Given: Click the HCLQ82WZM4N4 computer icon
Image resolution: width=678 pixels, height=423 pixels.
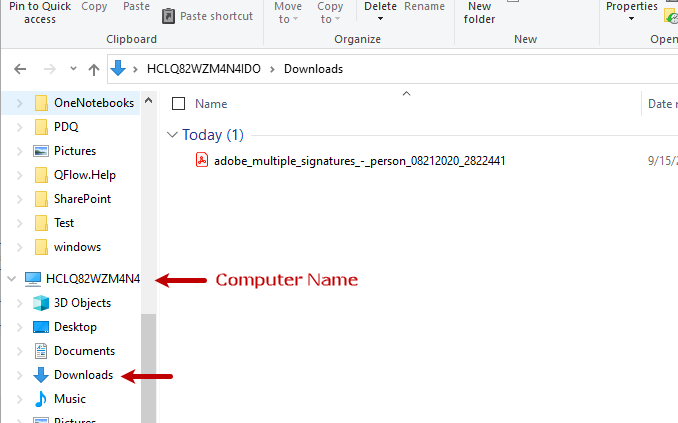Looking at the screenshot, I should (x=33, y=279).
